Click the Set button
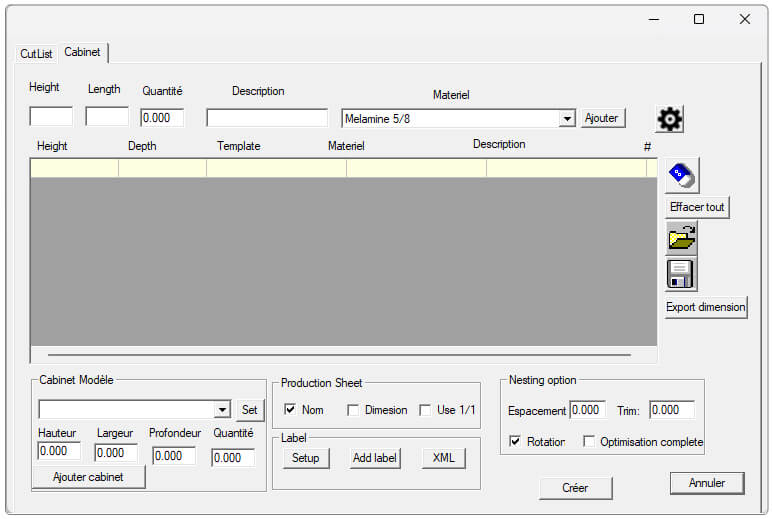772x519 pixels. pos(250,410)
